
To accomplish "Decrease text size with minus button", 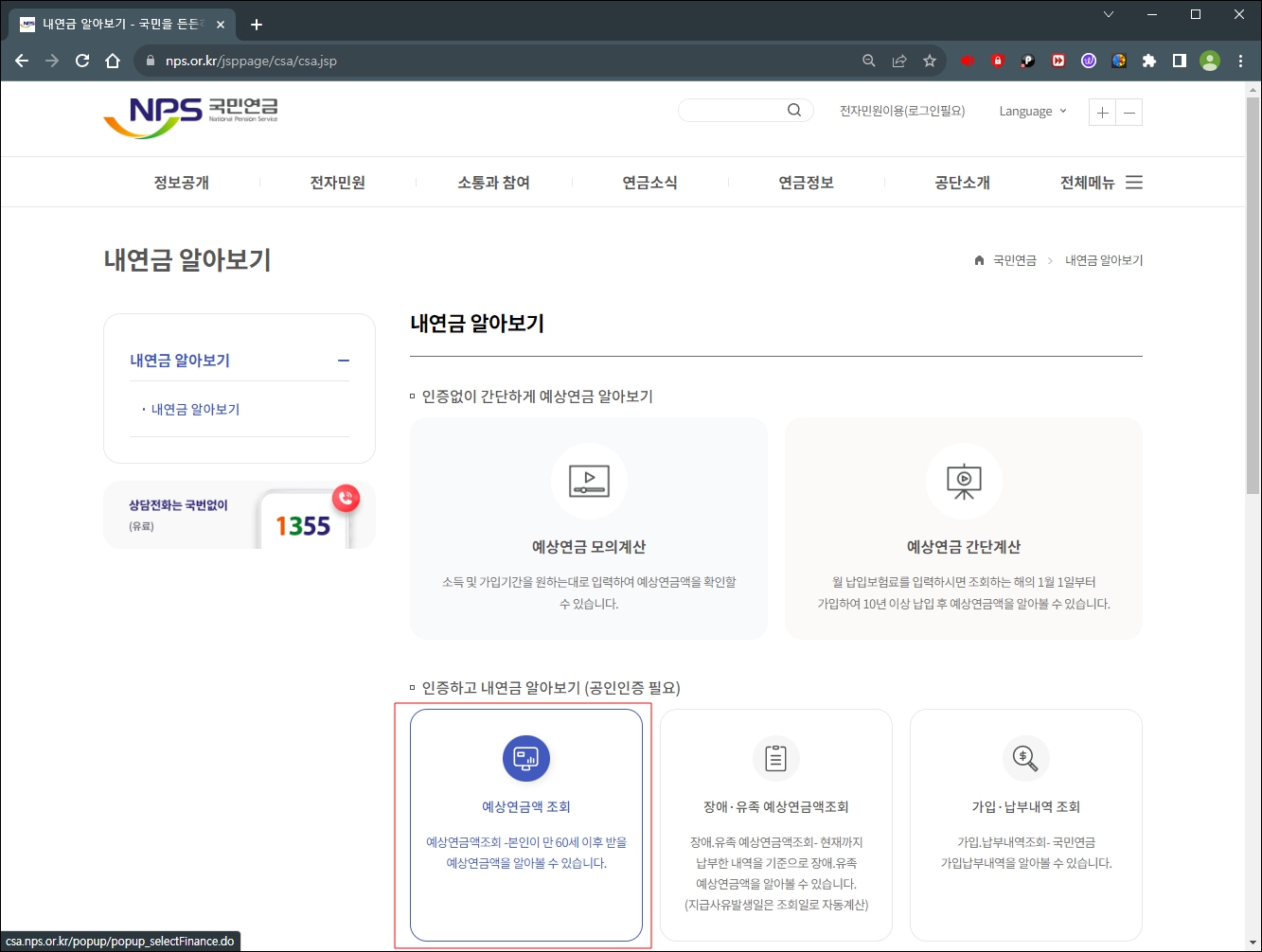I will pyautogui.click(x=1129, y=113).
